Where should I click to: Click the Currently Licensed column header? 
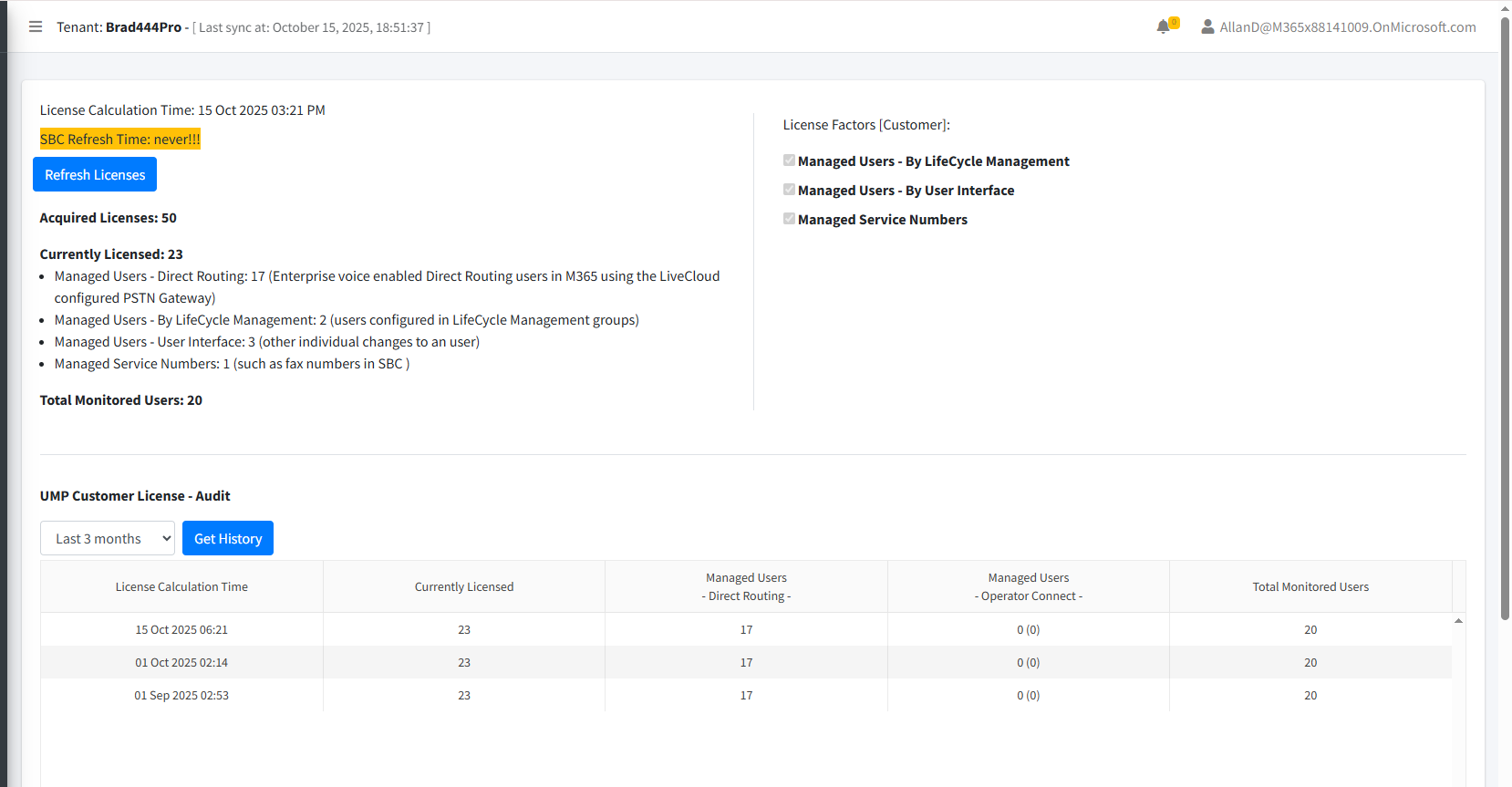click(463, 586)
